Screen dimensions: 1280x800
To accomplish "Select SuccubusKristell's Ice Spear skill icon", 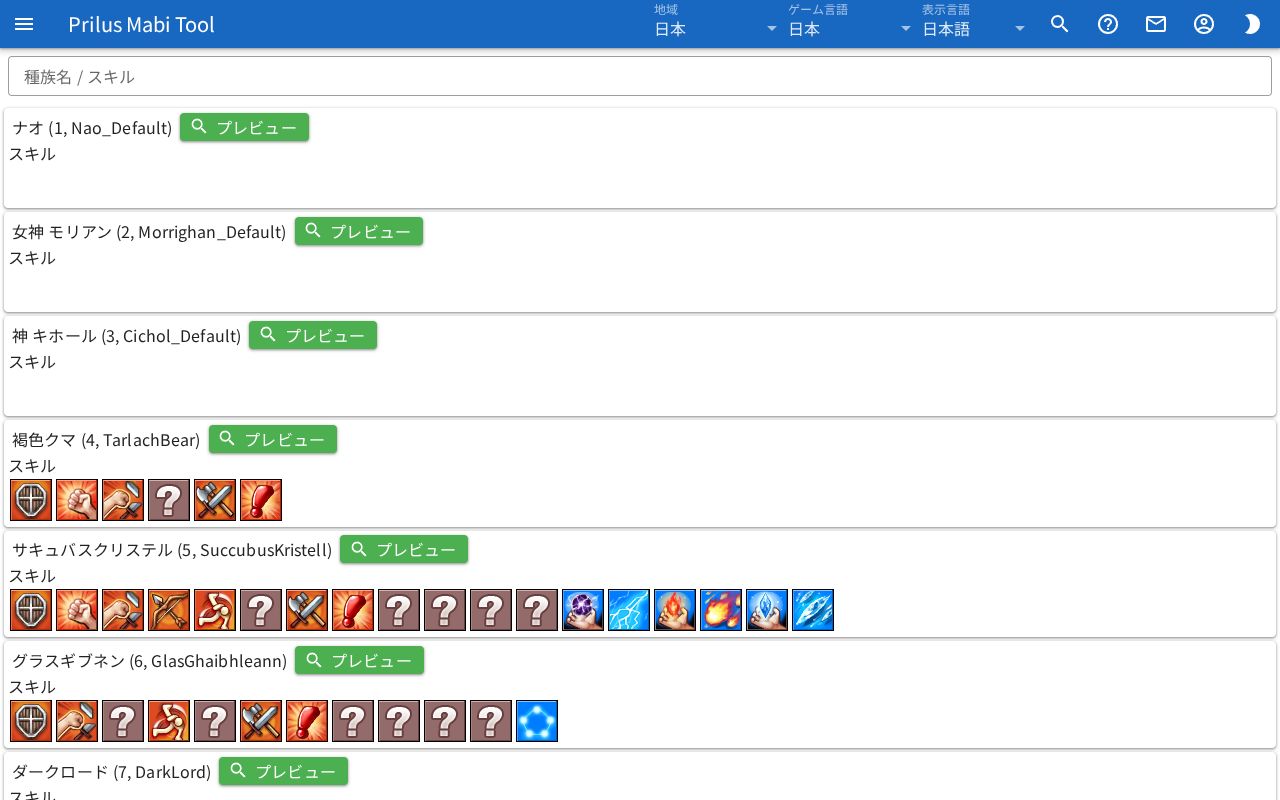I will click(x=813, y=610).
